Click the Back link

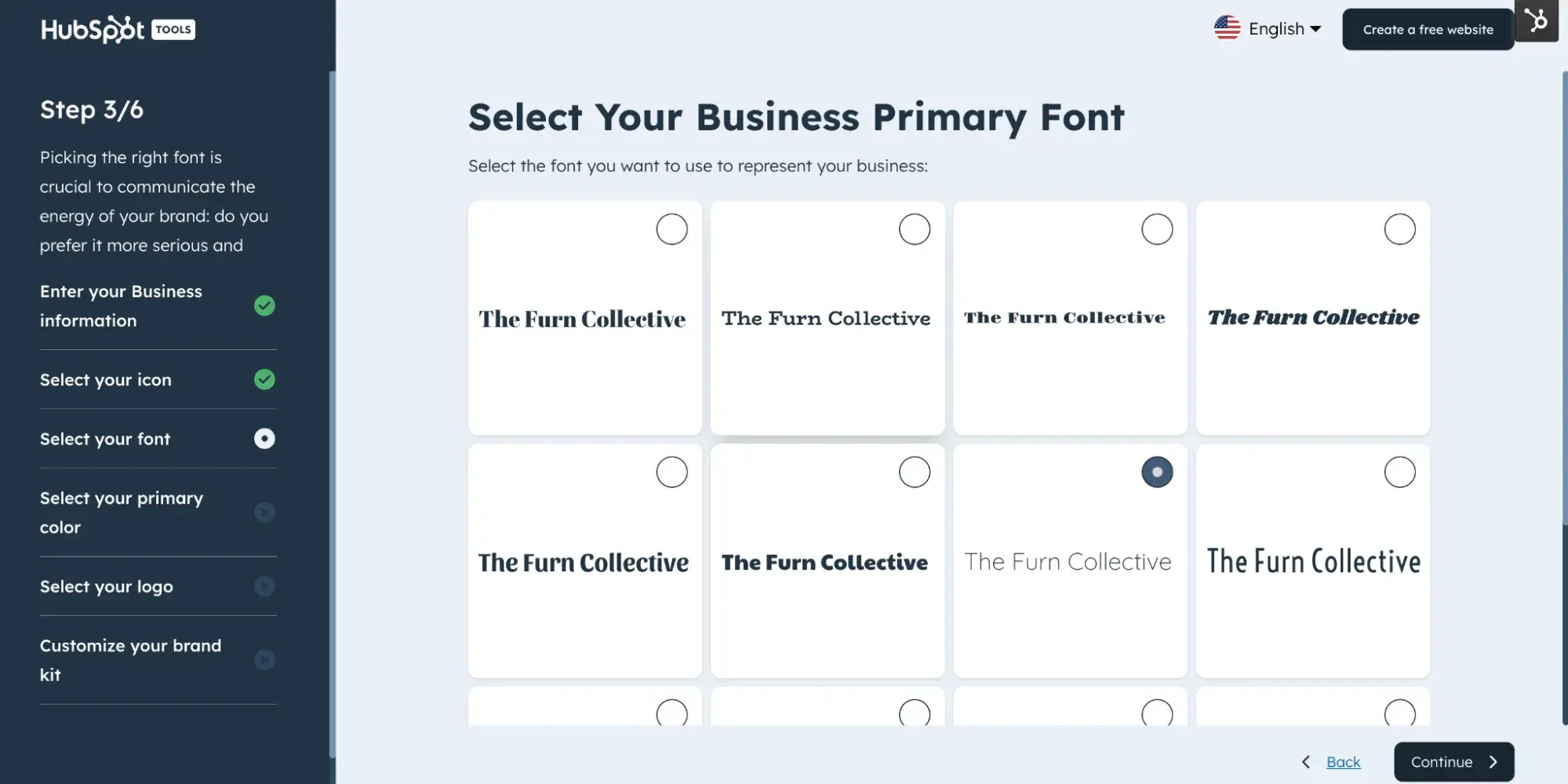(x=1343, y=762)
